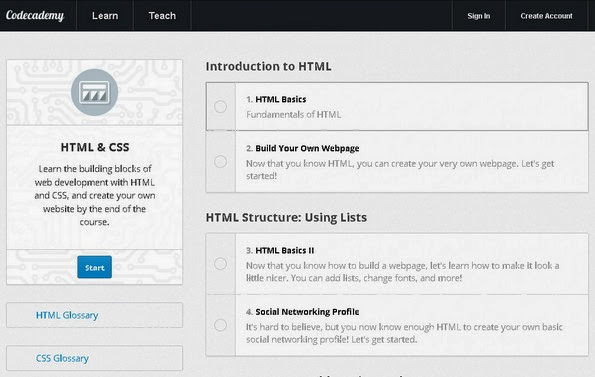
Task: Click the Codecademy logo
Action: point(35,16)
